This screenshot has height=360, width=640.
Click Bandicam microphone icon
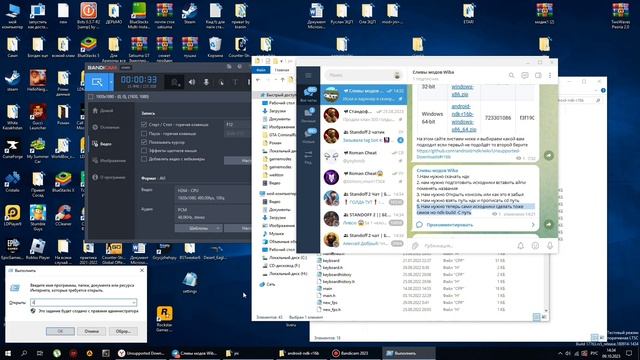(206, 82)
